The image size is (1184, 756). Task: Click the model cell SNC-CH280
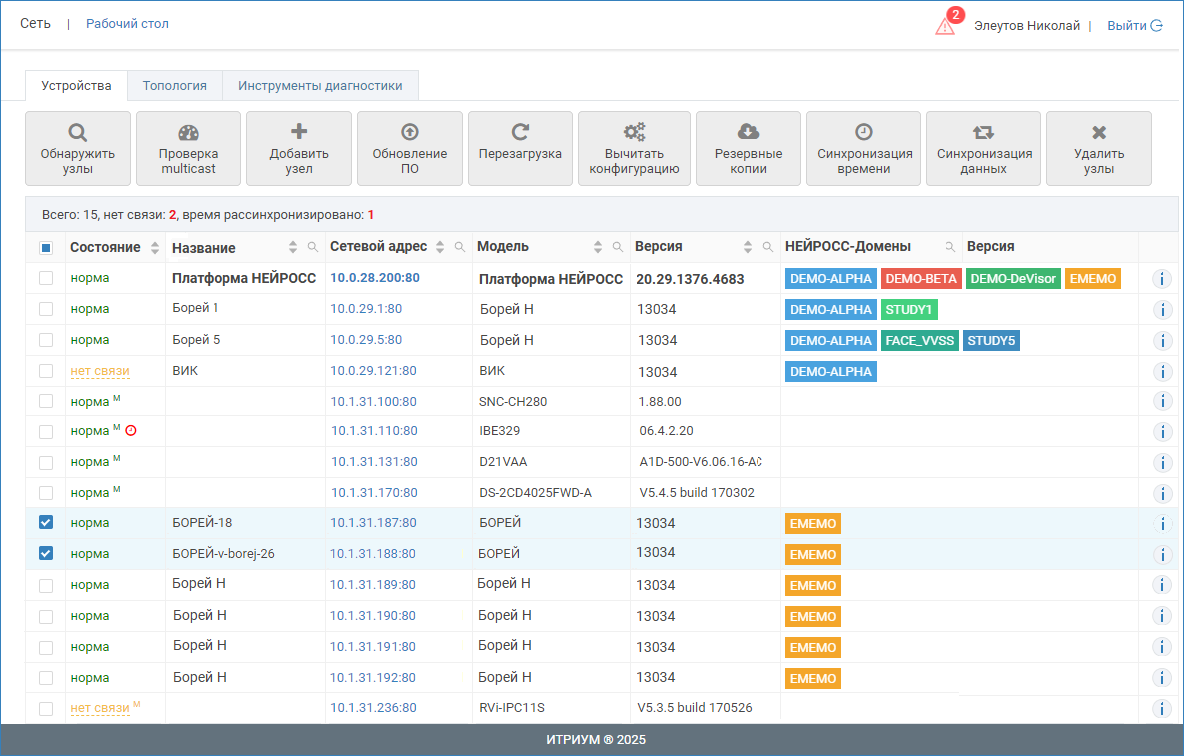click(x=513, y=402)
